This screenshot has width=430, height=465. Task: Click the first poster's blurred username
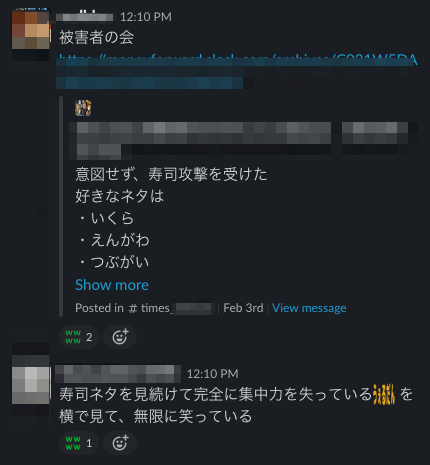(85, 17)
